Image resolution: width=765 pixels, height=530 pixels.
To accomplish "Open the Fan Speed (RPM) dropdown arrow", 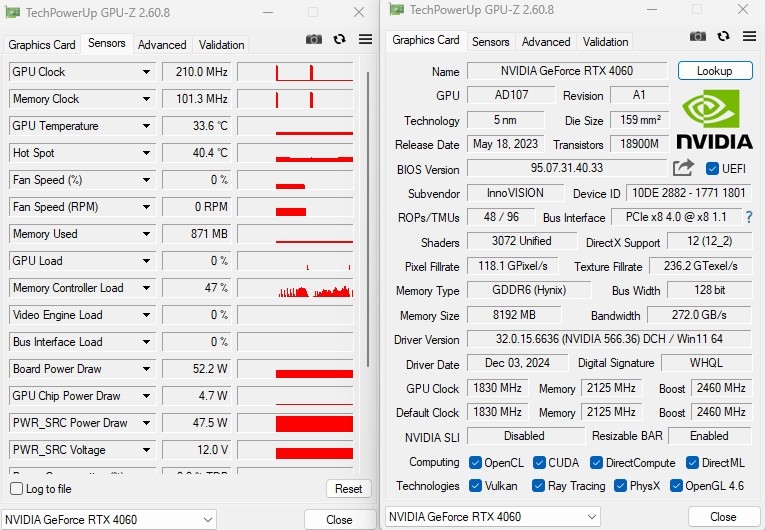I will pyautogui.click(x=146, y=207).
